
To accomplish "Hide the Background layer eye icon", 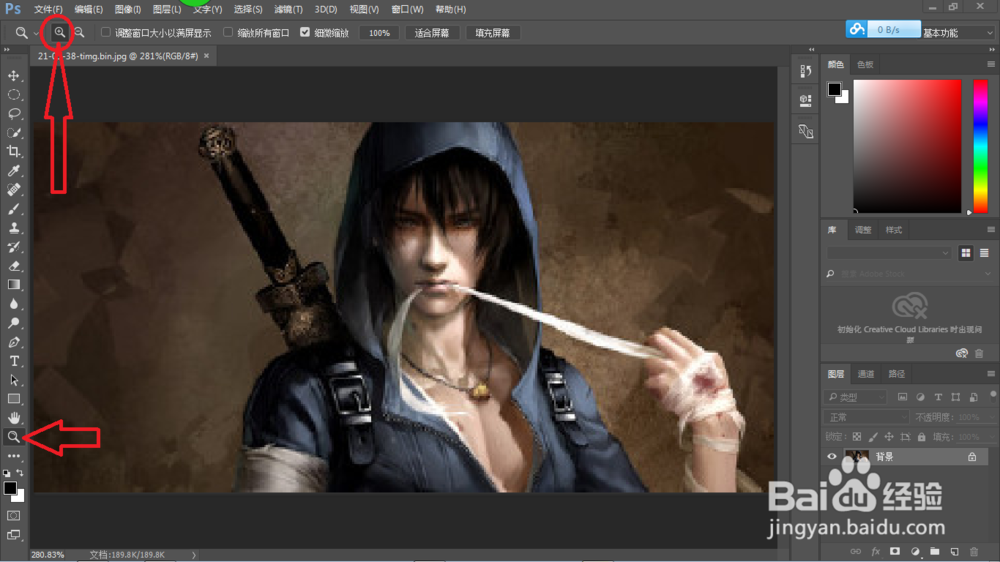I will pos(832,457).
